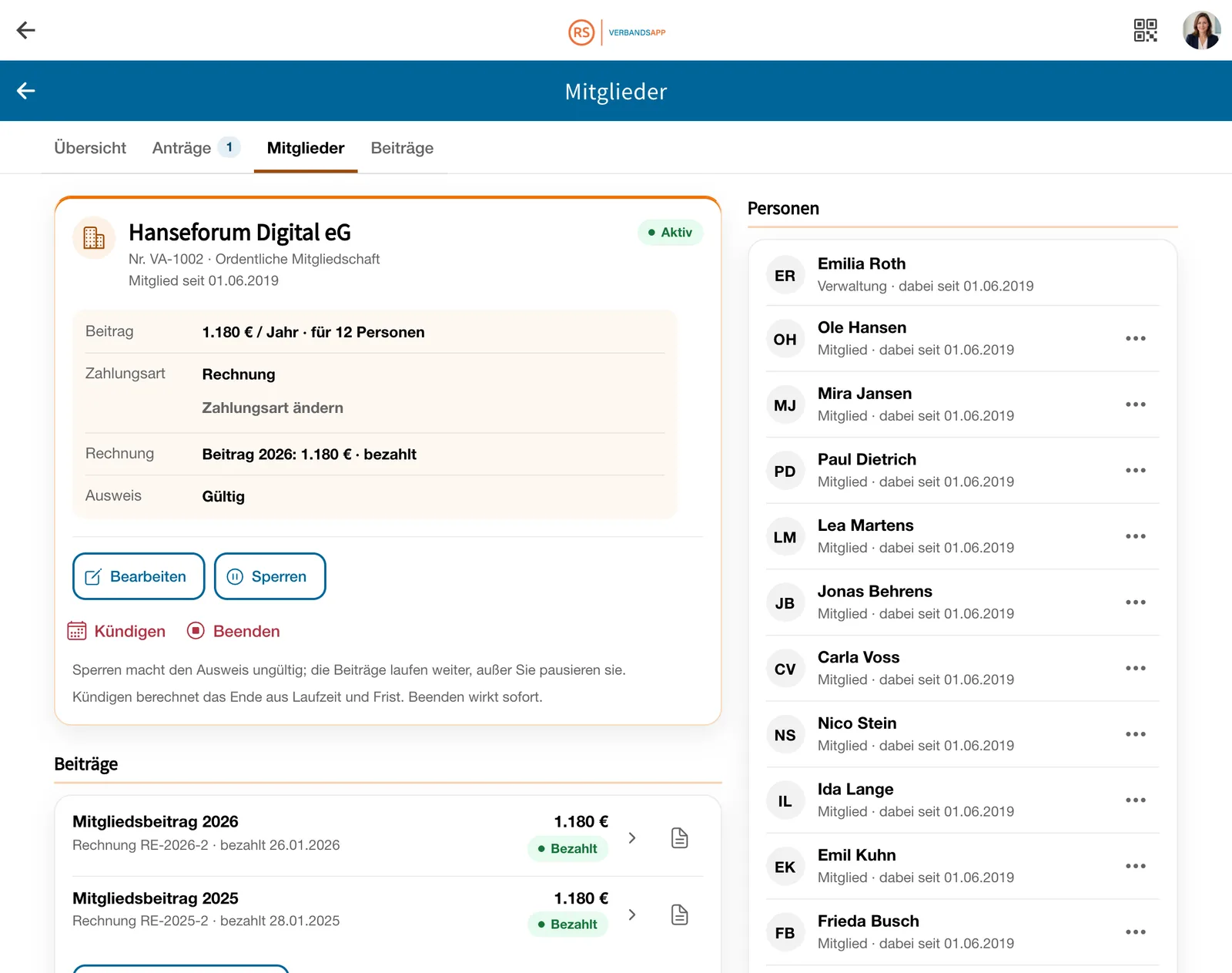Click the Hanseforum Digital eG building icon
This screenshot has height=973, width=1232.
pos(94,237)
